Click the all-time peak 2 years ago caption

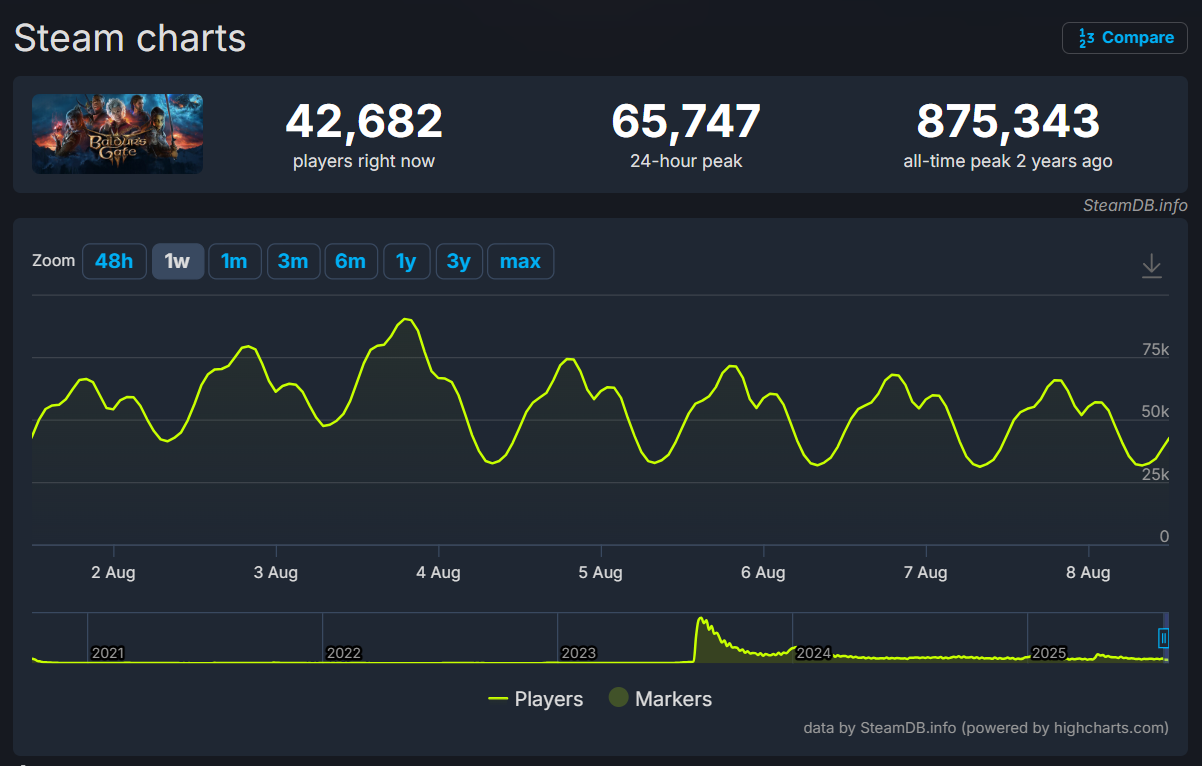tap(1008, 161)
